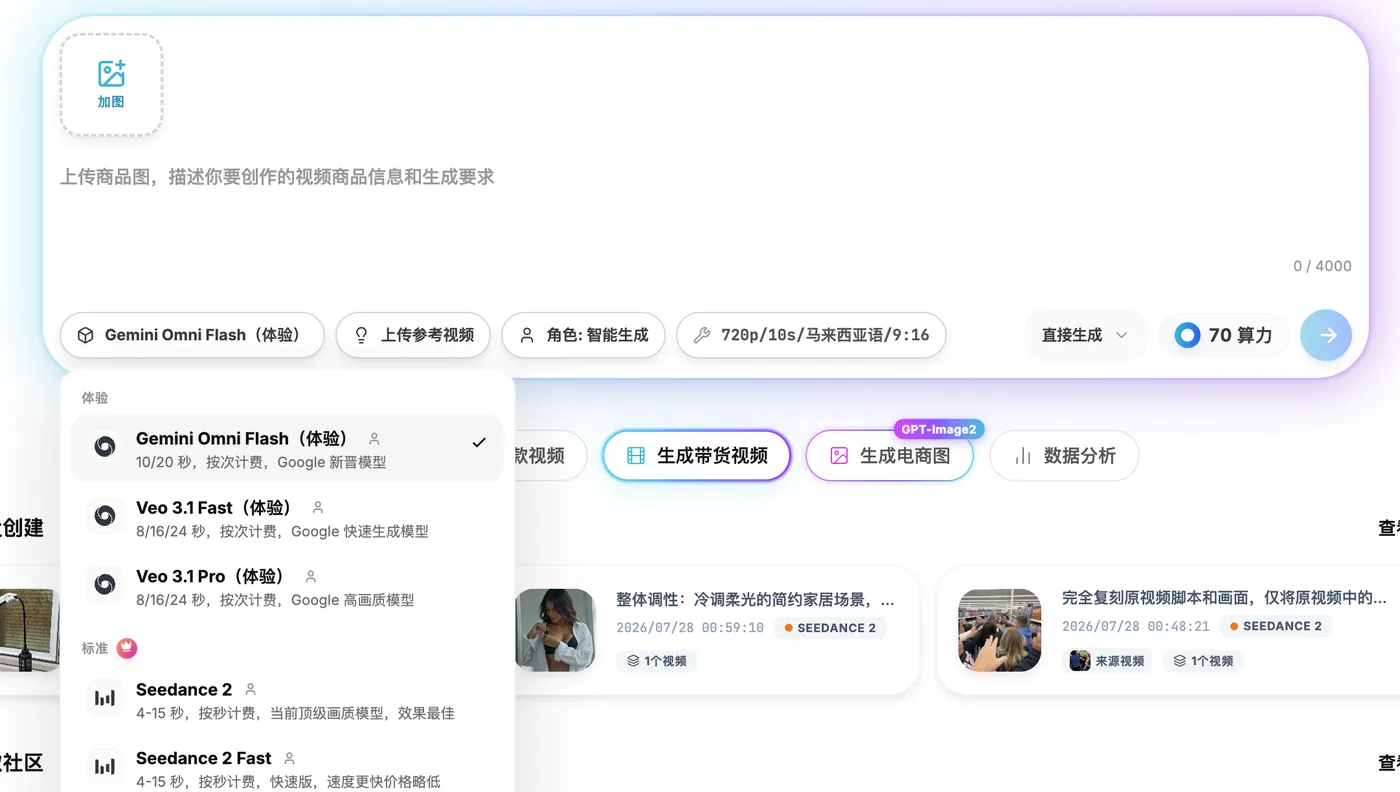Click the 4-15 秒 当前顶级画质模型 description
Image resolution: width=1400 pixels, height=792 pixels.
pyautogui.click(x=295, y=713)
